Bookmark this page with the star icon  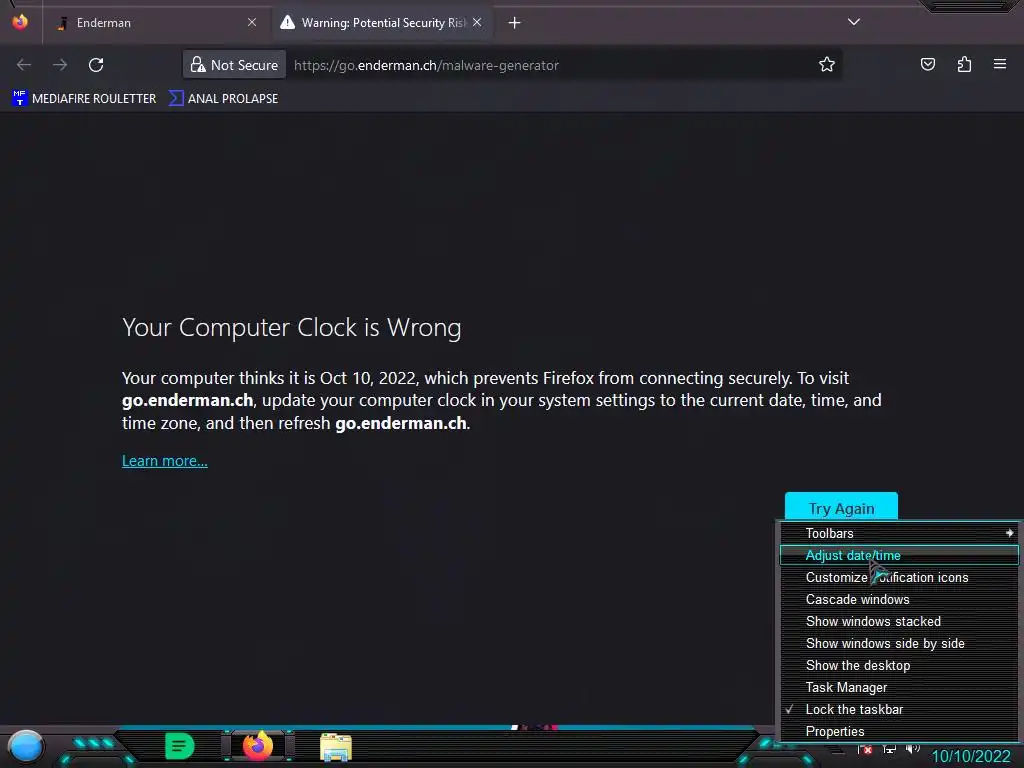tap(827, 65)
